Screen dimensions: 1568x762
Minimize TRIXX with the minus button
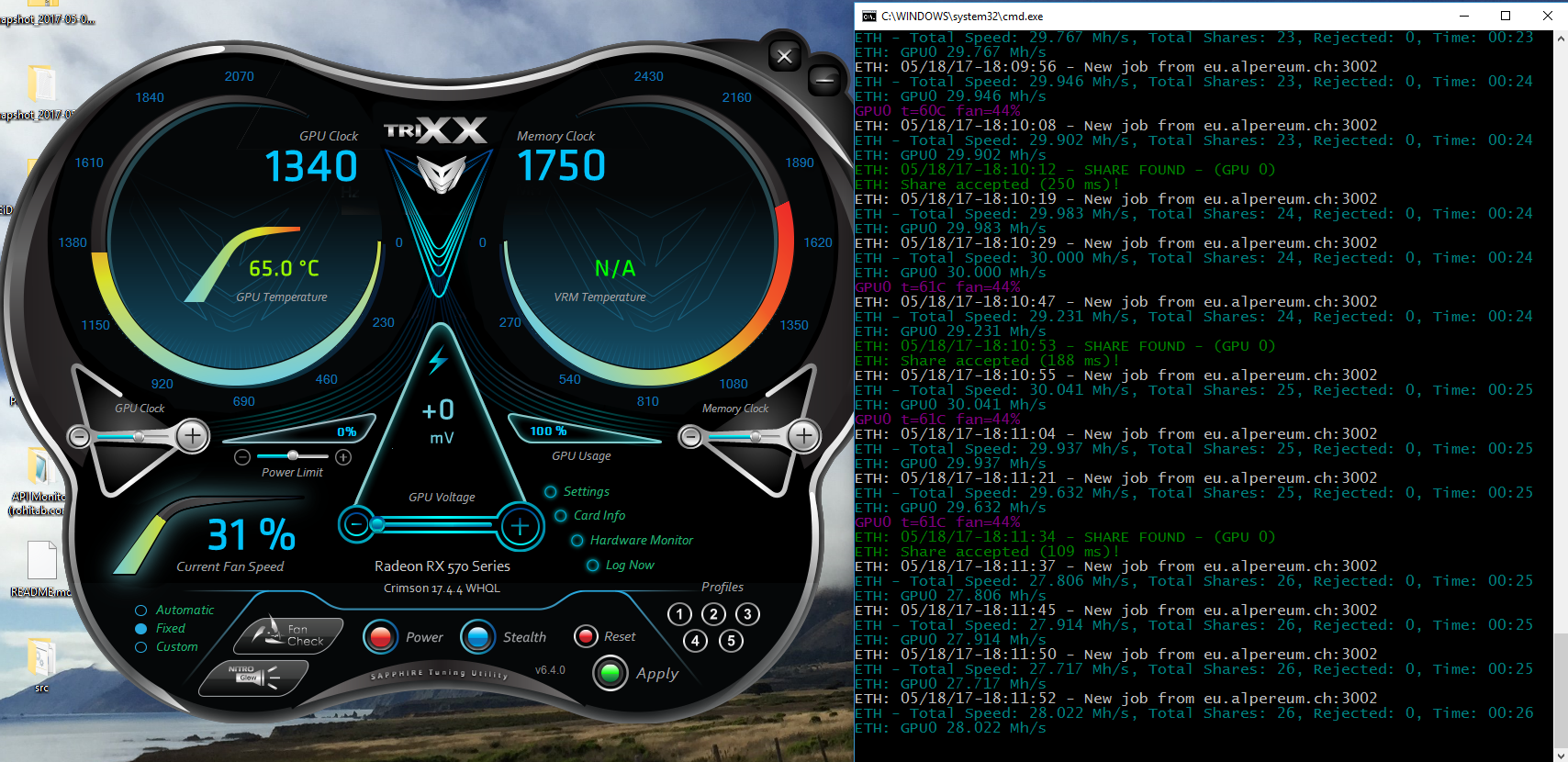tap(824, 81)
